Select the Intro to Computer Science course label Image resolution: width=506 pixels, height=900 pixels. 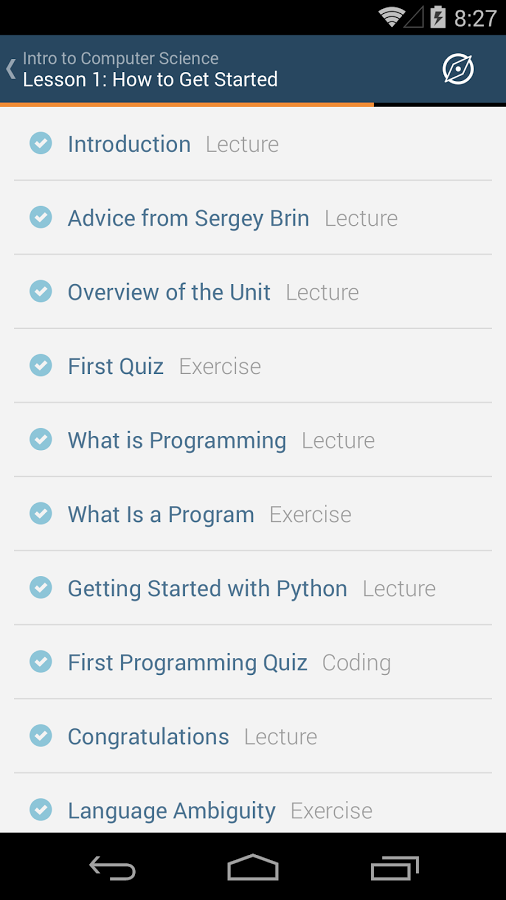pyautogui.click(x=120, y=58)
